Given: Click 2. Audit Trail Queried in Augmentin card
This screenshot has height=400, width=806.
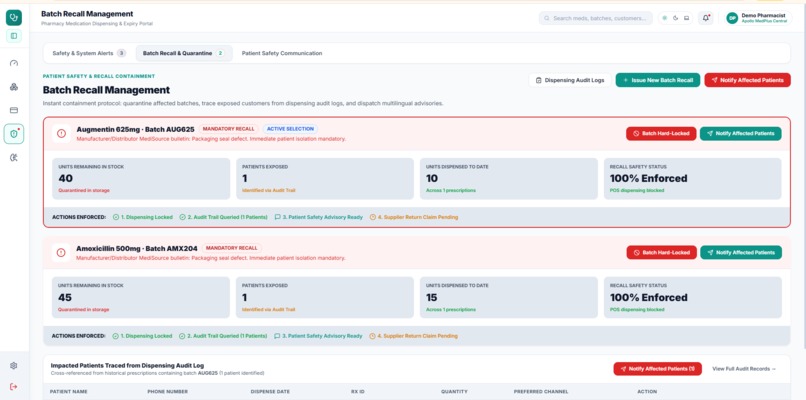Looking at the screenshot, I should [223, 217].
